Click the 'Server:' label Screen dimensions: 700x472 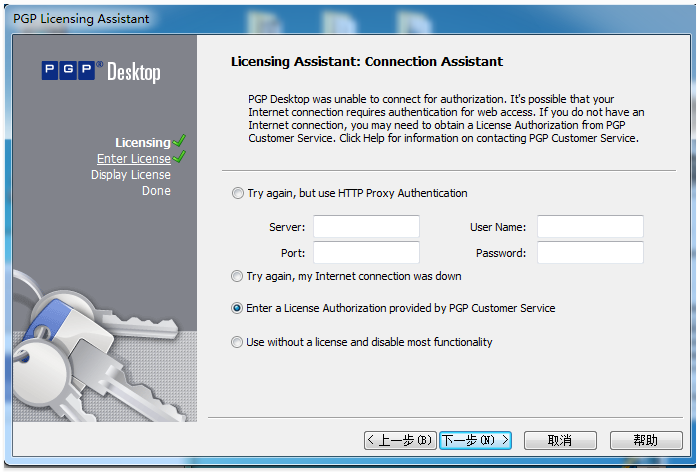click(287, 227)
